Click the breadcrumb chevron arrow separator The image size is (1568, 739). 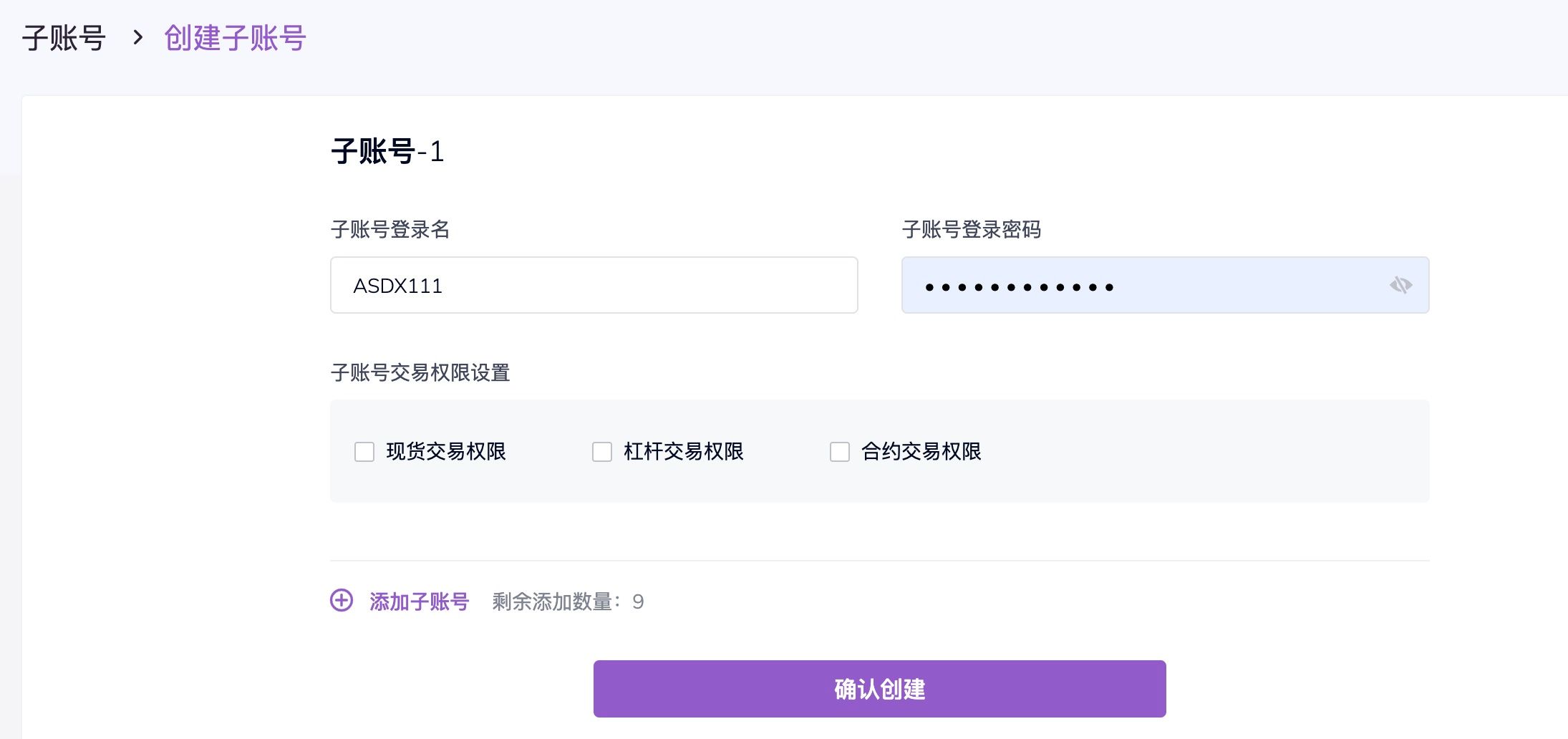[138, 37]
